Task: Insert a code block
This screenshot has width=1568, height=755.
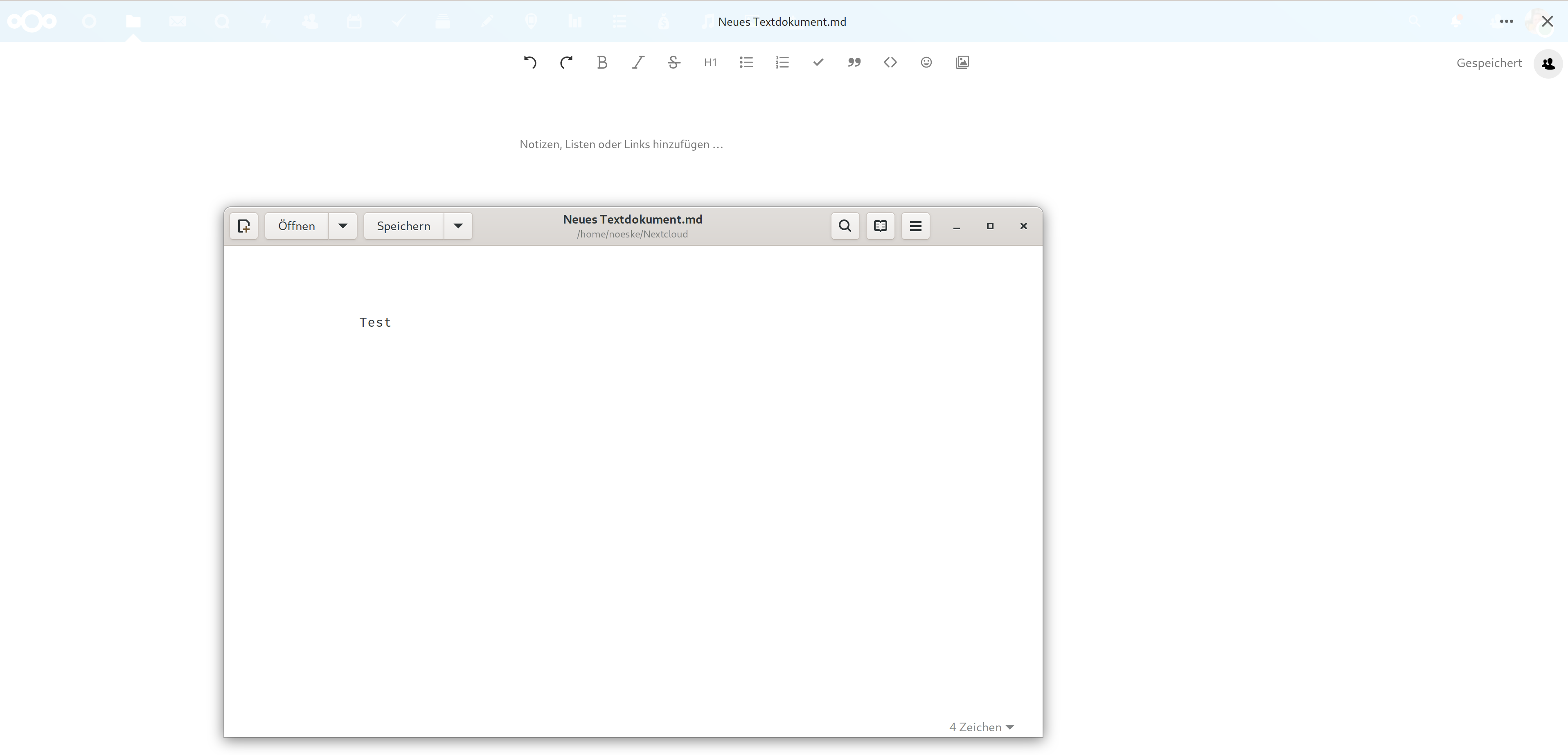Action: [x=890, y=63]
